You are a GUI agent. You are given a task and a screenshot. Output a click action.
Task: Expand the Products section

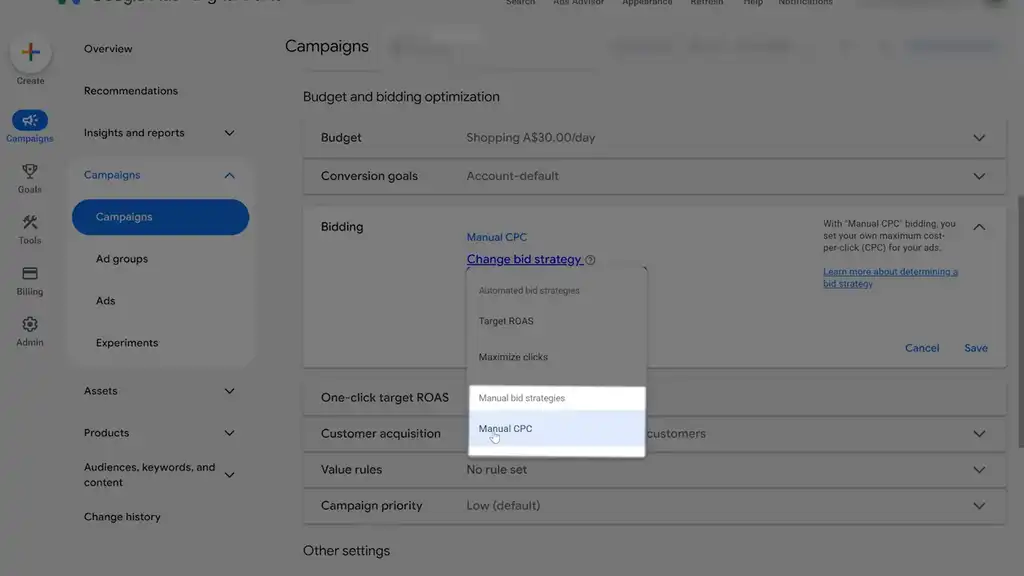pos(229,433)
